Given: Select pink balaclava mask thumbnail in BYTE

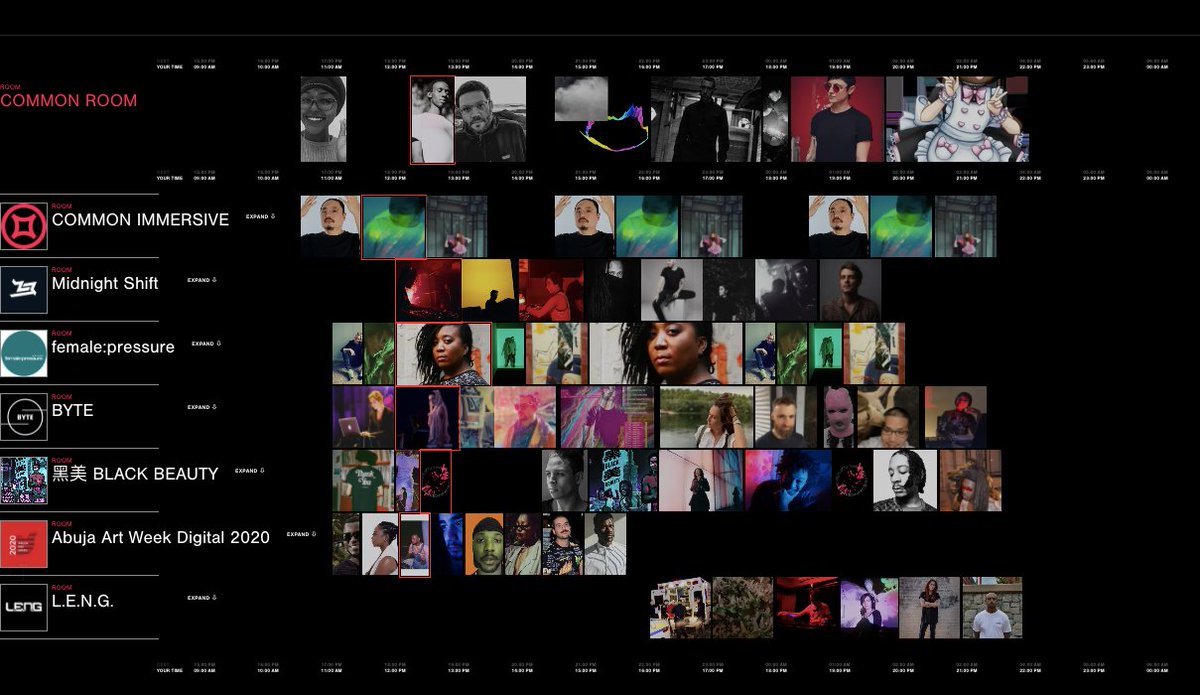Looking at the screenshot, I should point(840,417).
